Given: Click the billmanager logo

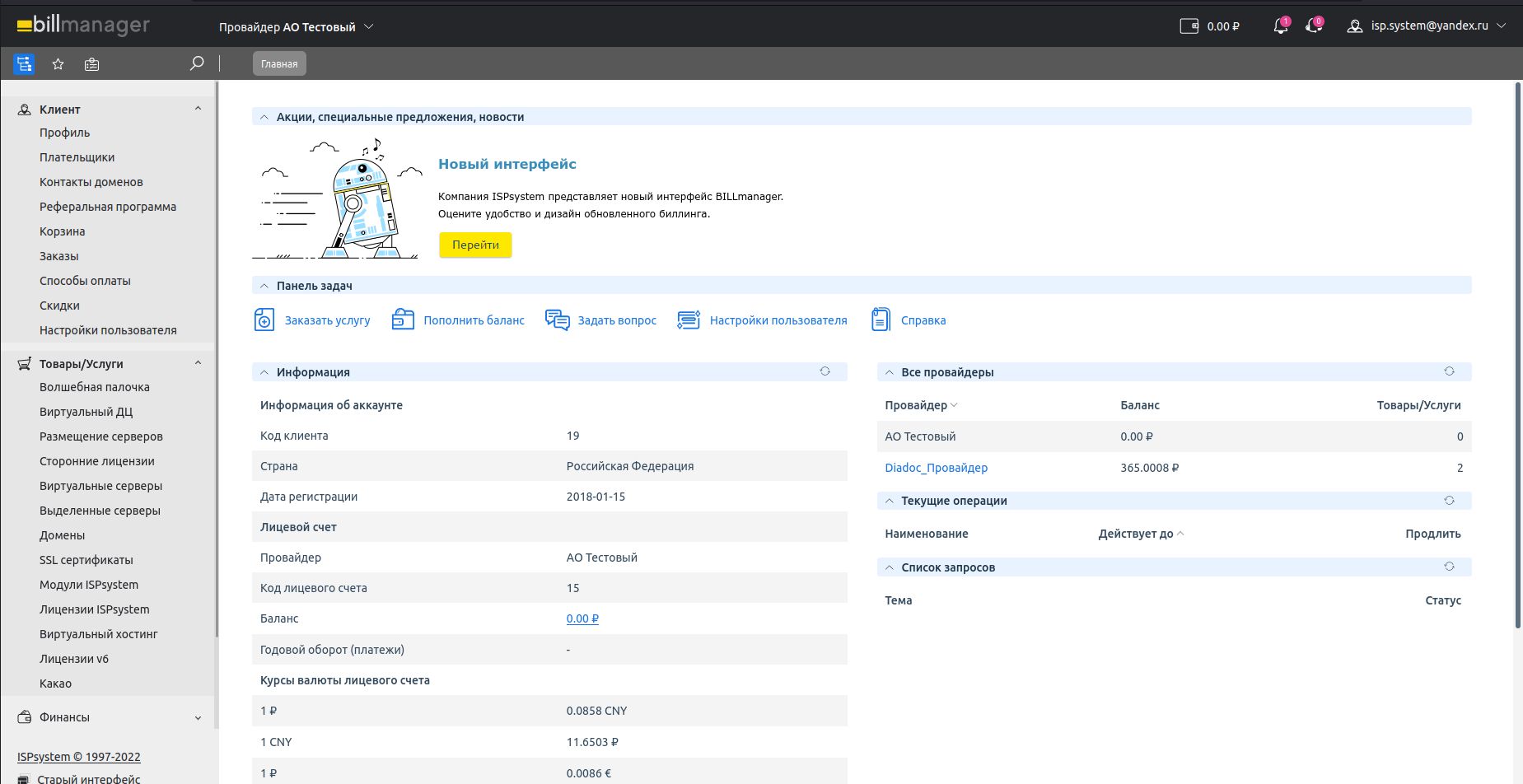Looking at the screenshot, I should click(83, 26).
